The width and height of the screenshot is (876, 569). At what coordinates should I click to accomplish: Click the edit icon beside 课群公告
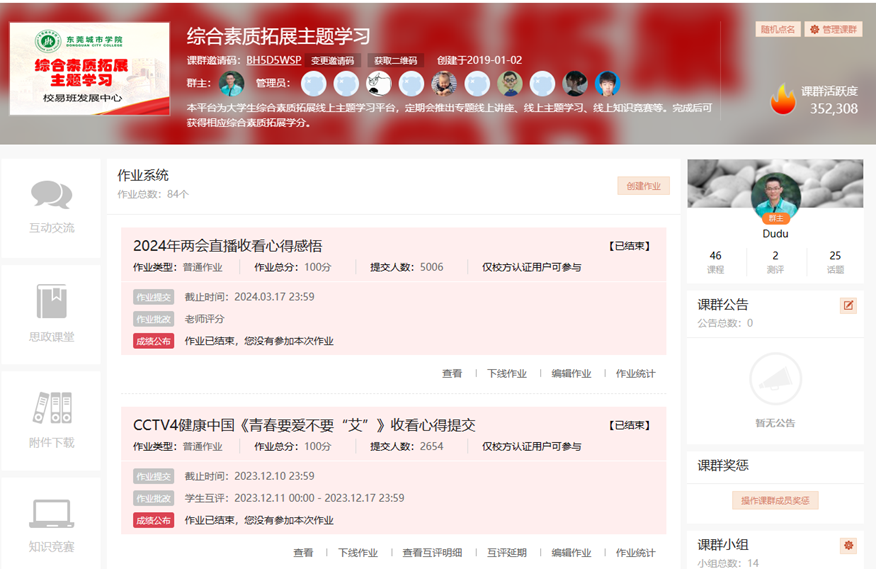point(849,305)
